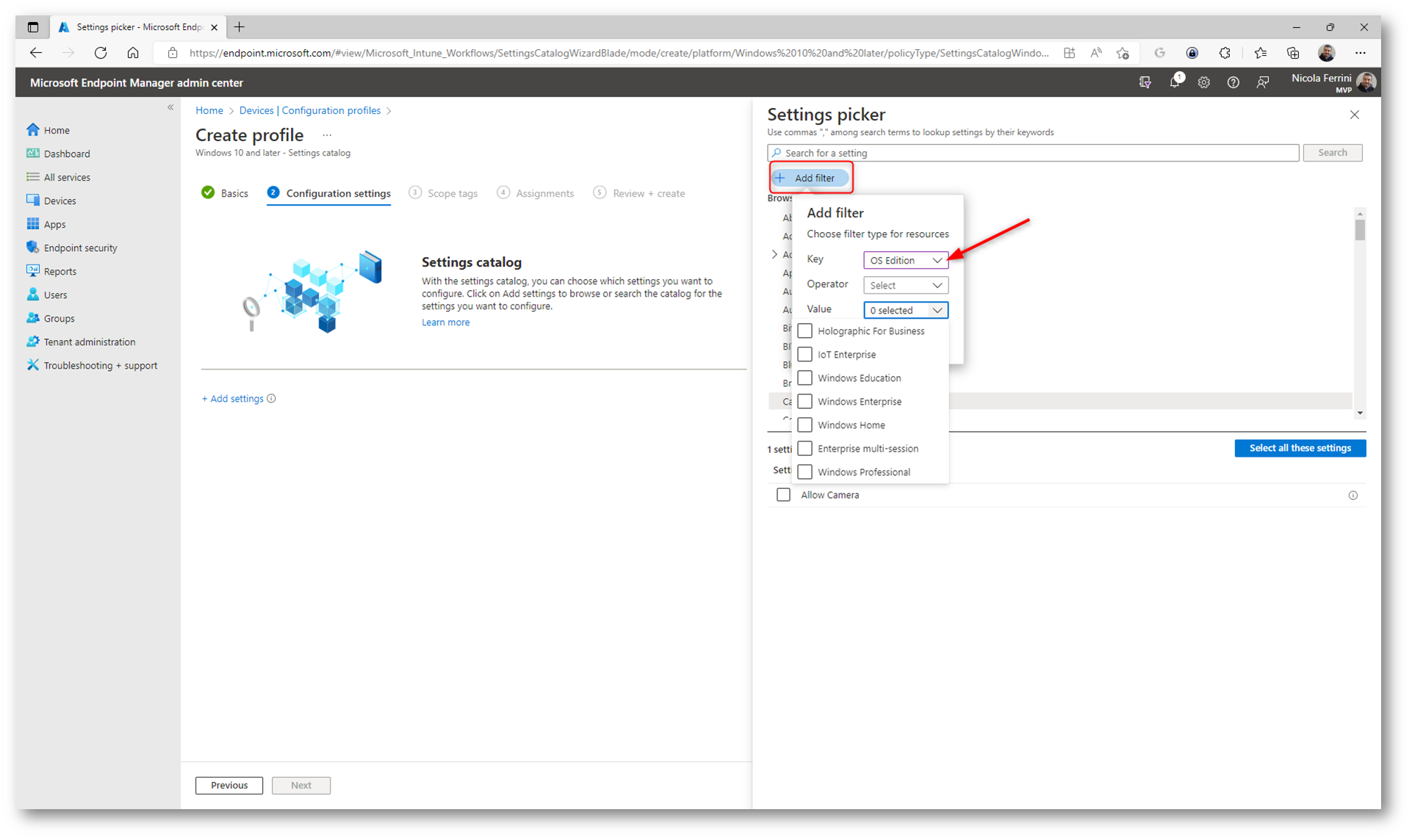This screenshot has width=1412, height=840.
Task: Select the Settings picker browser tab
Action: coord(138,27)
